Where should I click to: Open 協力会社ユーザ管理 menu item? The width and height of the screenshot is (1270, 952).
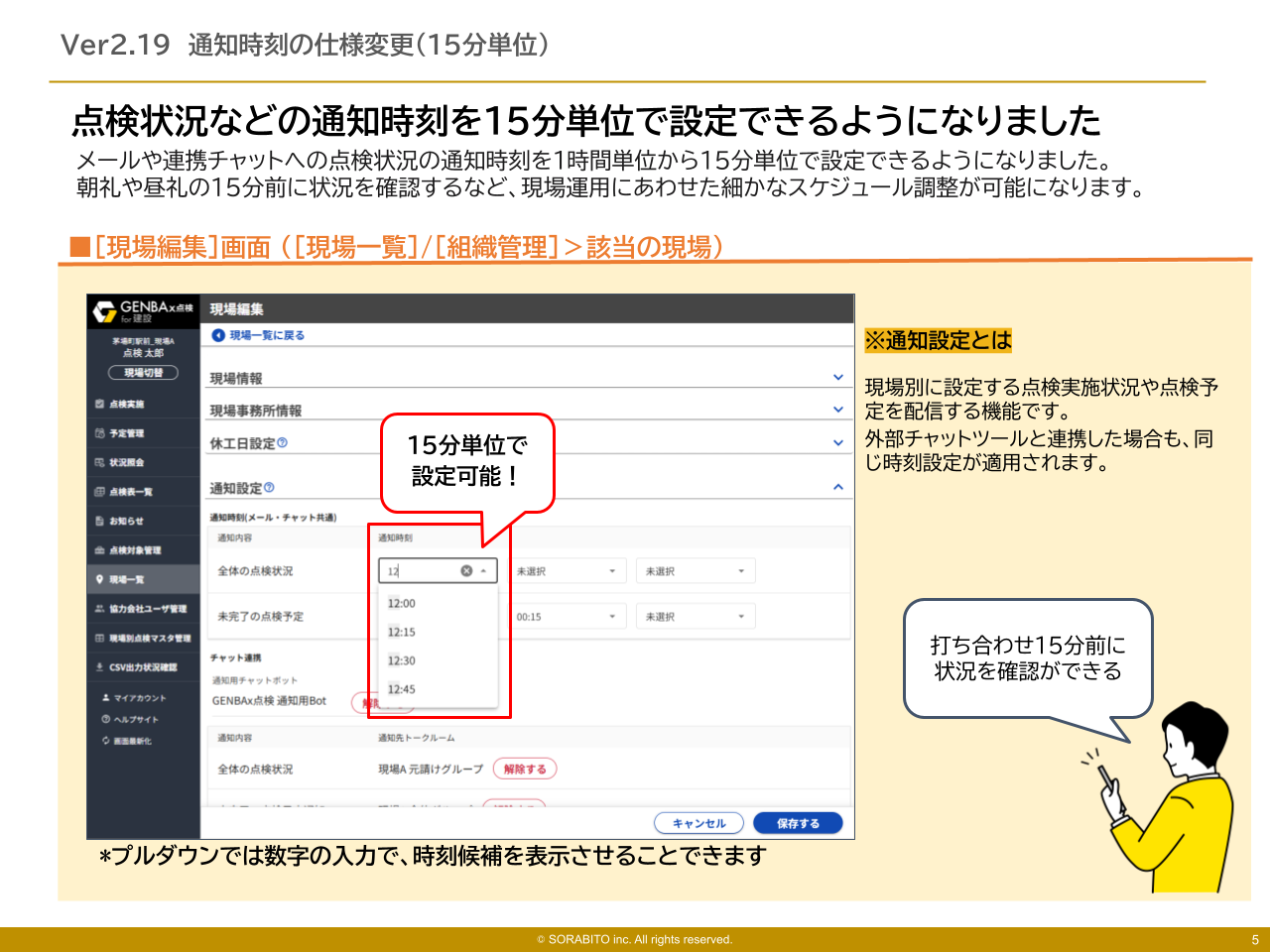click(x=147, y=609)
